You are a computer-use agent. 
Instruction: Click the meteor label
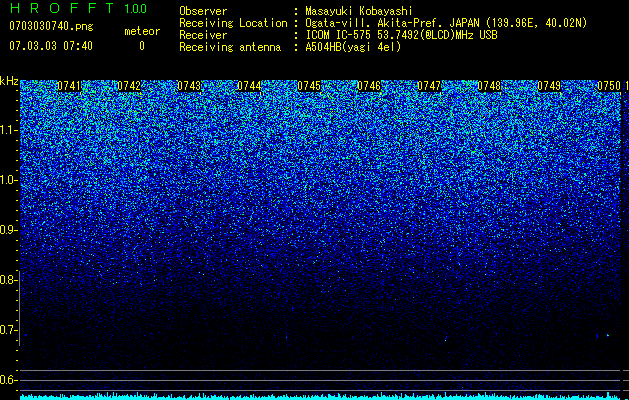pyautogui.click(x=142, y=31)
